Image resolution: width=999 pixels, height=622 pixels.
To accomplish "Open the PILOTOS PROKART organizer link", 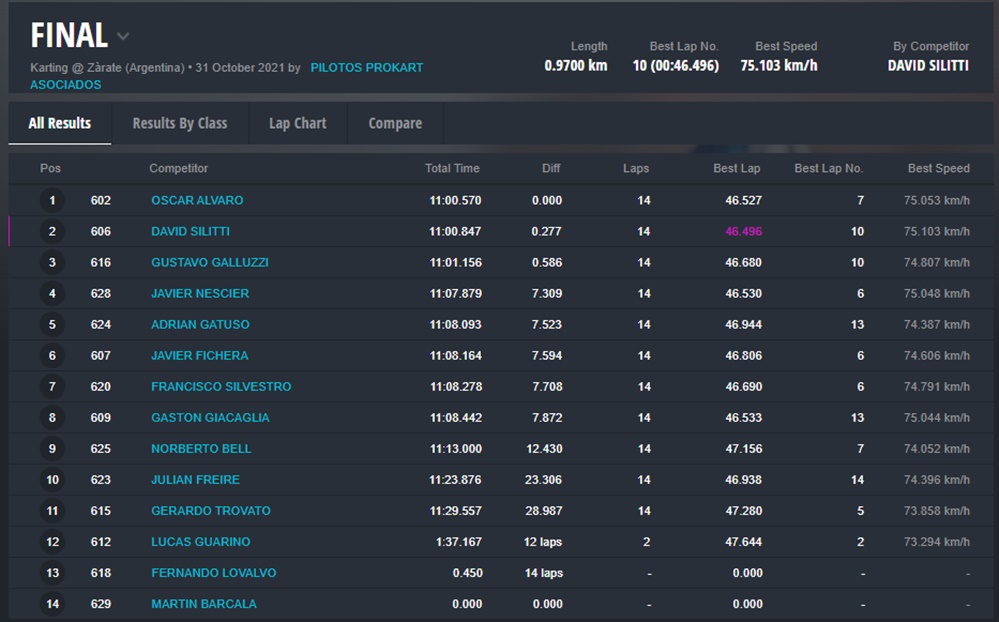I will pyautogui.click(x=366, y=68).
